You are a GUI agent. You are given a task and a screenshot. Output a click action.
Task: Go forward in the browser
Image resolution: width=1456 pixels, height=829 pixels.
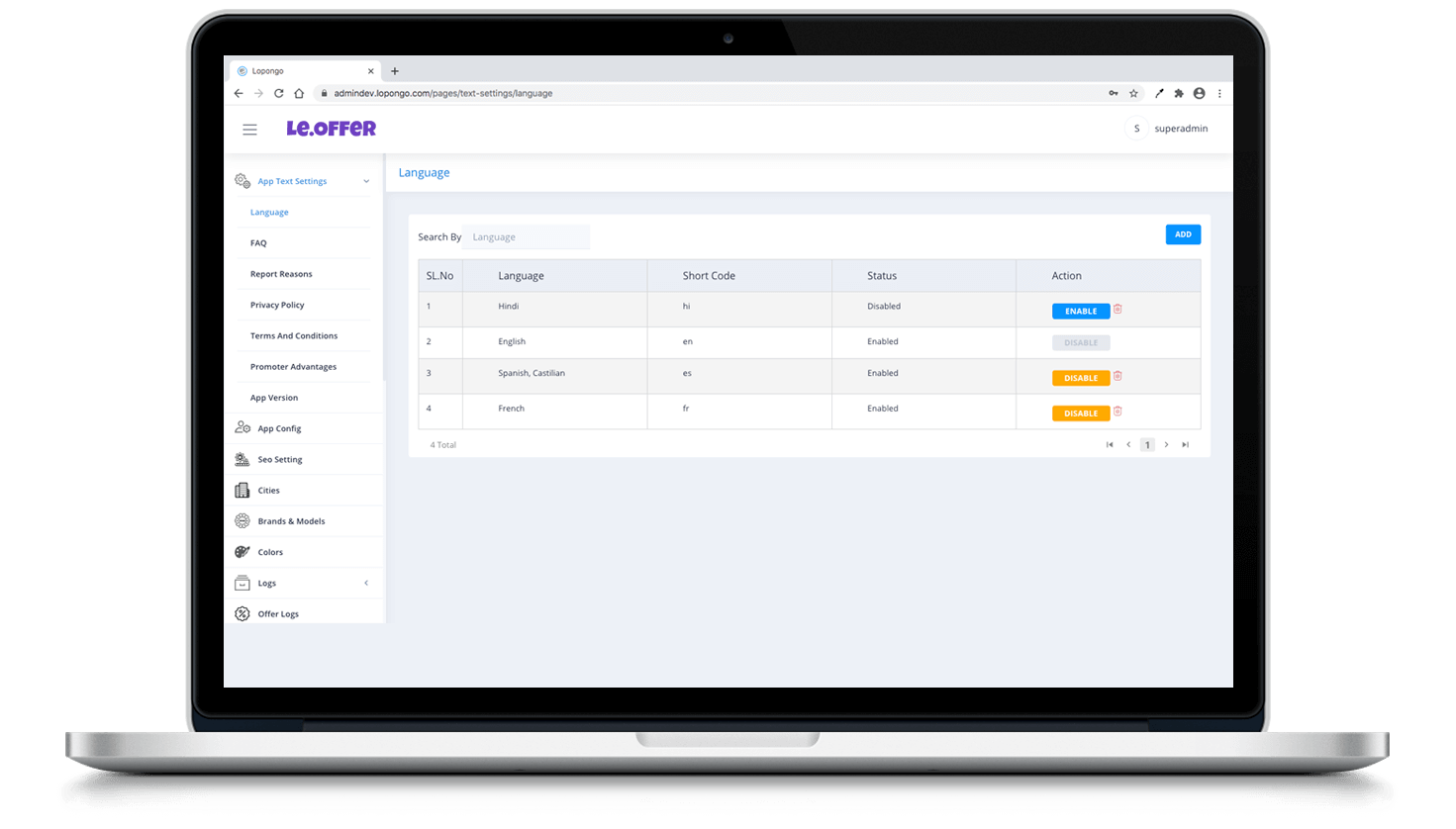259,93
